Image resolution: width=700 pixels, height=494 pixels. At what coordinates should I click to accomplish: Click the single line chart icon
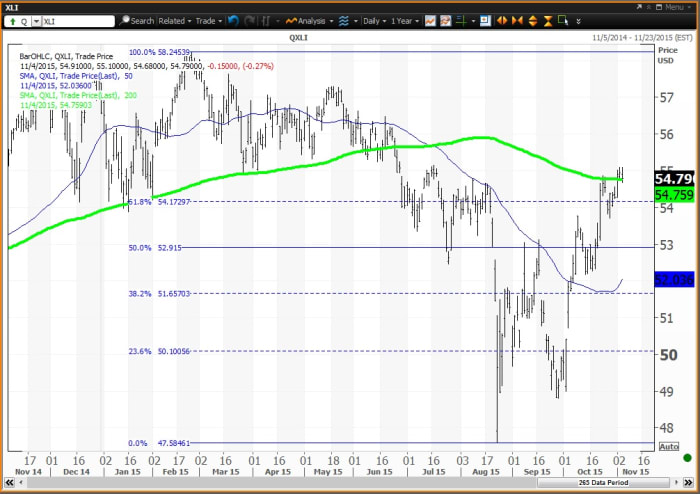point(430,21)
